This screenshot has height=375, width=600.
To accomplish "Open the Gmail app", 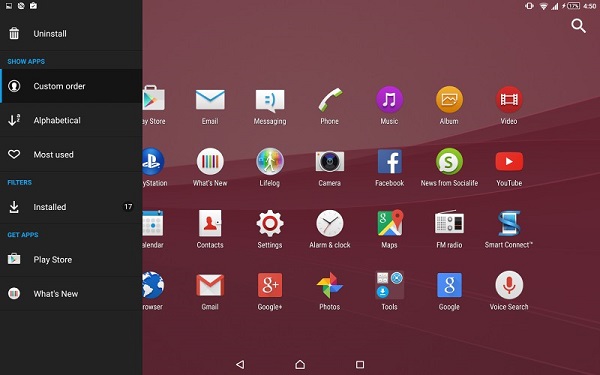I will (210, 292).
